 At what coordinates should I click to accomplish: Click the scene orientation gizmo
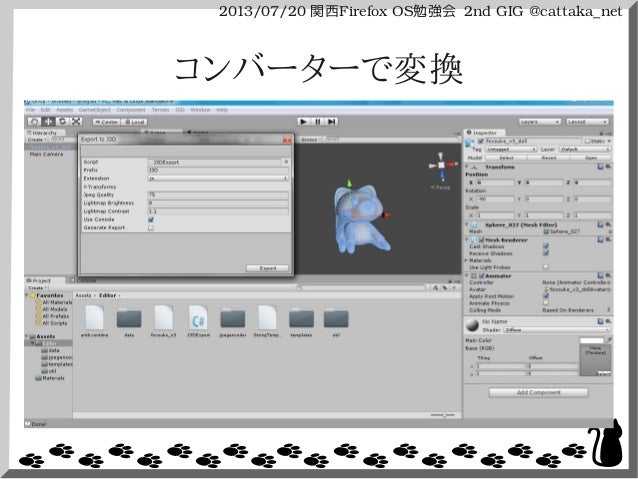coord(442,166)
